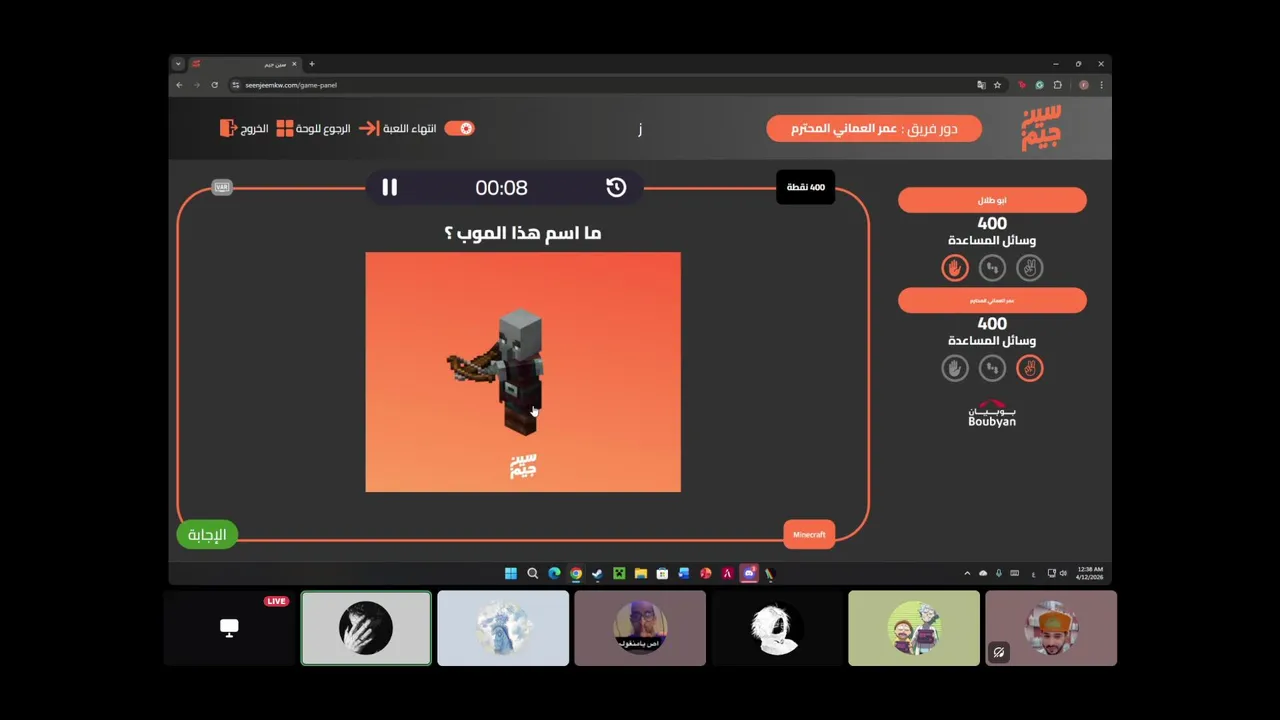The image size is (1280, 720).
Task: Open Discord from the taskbar
Action: tap(749, 573)
